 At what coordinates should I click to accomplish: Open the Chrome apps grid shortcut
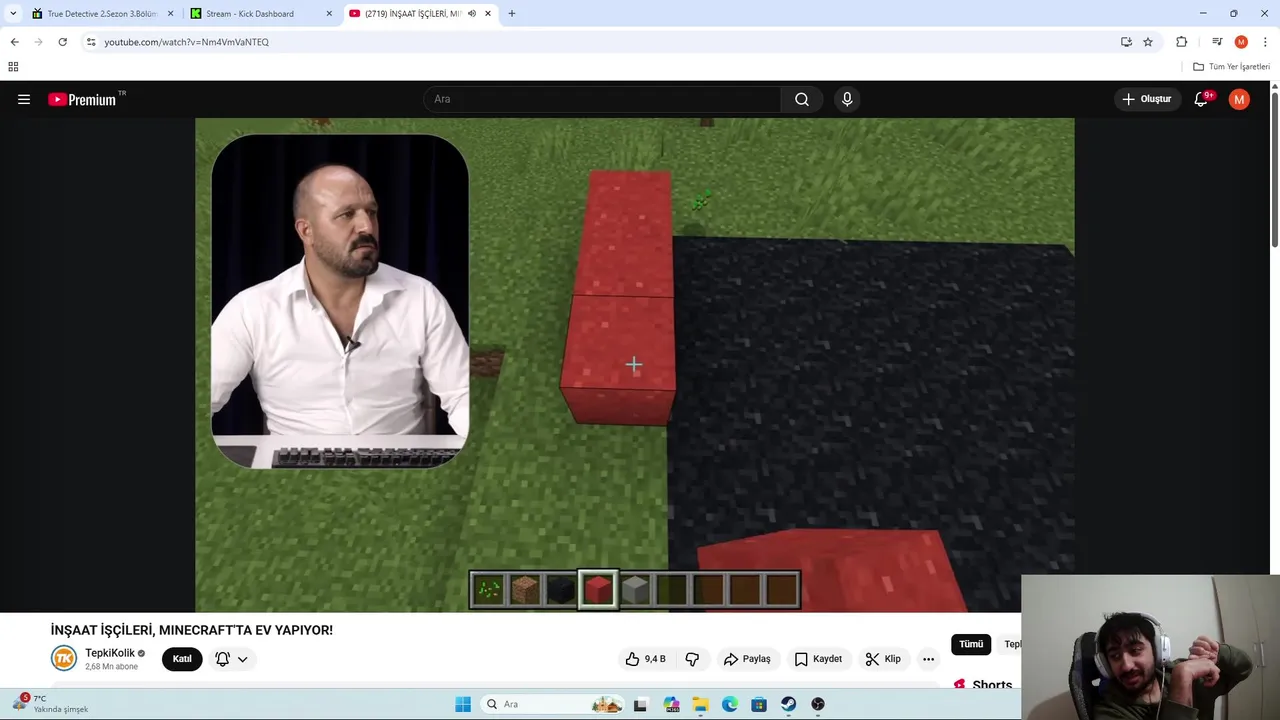coord(13,67)
